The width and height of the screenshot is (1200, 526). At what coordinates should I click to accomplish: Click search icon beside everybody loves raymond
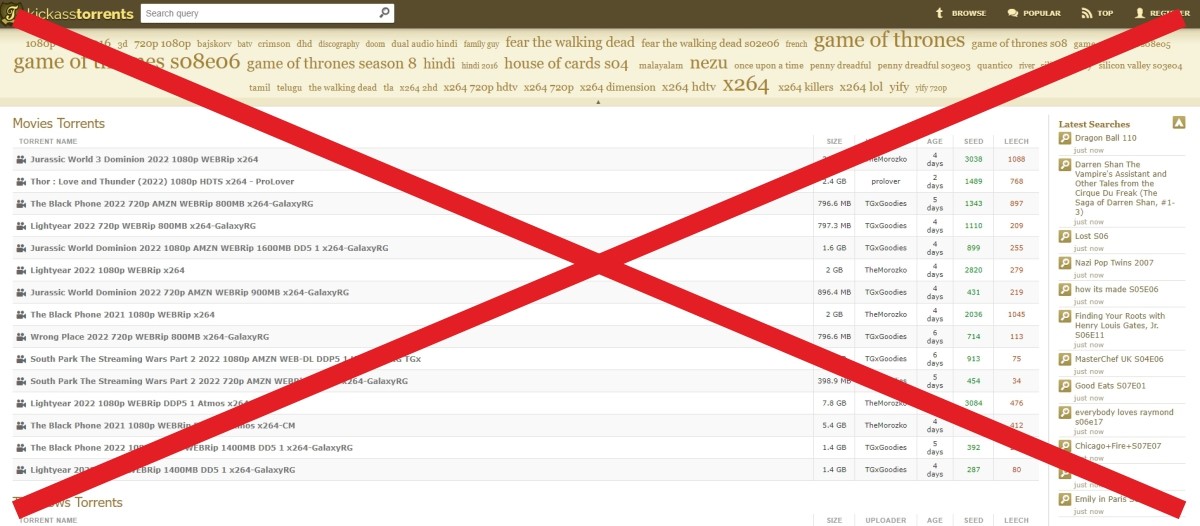click(x=1065, y=411)
